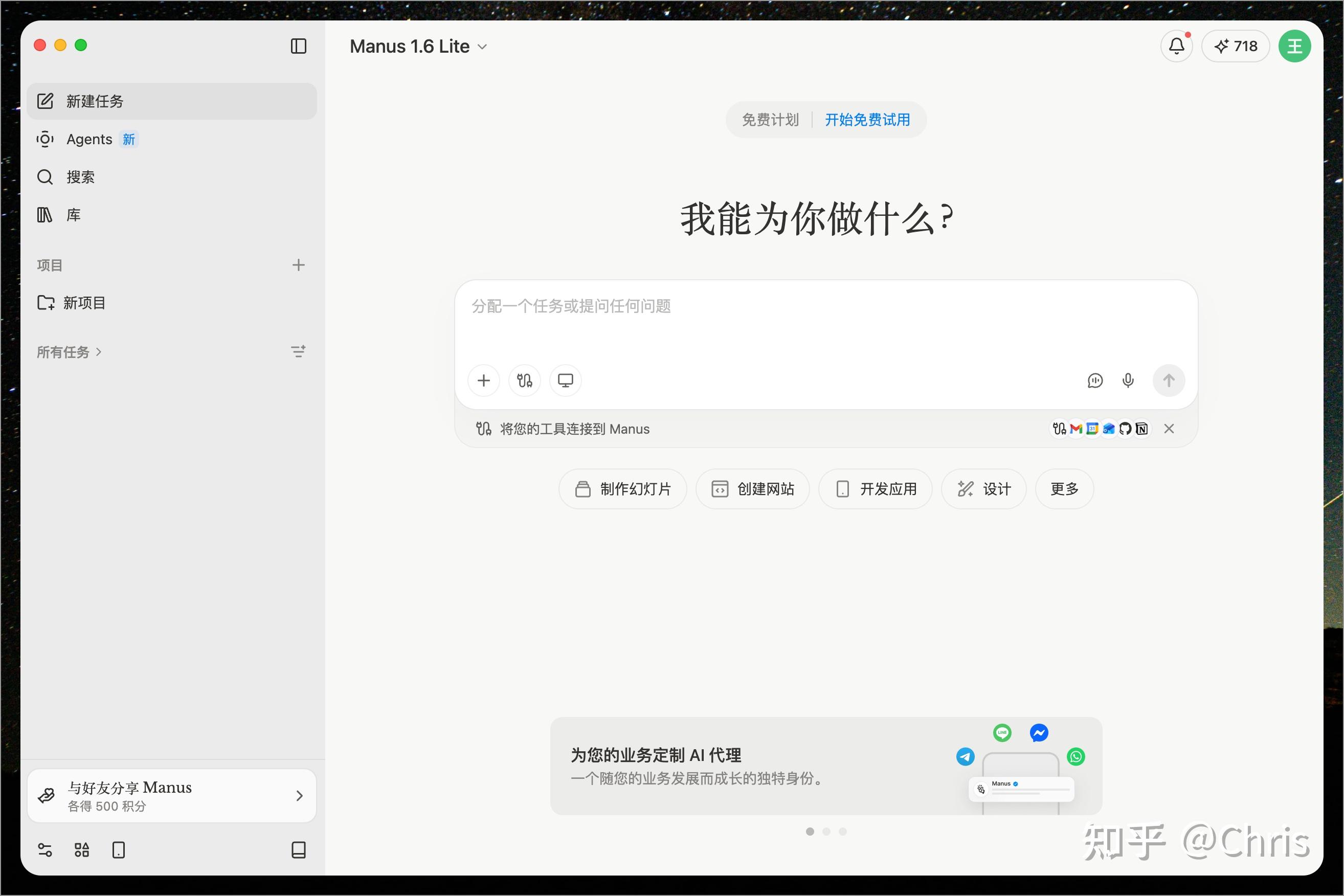Click the Google Calendar connector icon

click(1092, 429)
